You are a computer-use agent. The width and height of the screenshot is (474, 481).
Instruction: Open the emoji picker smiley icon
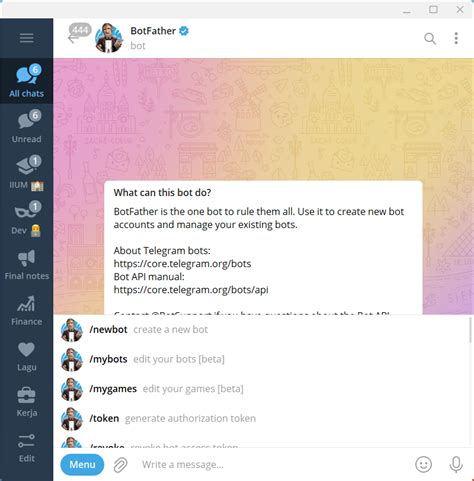[x=423, y=464]
